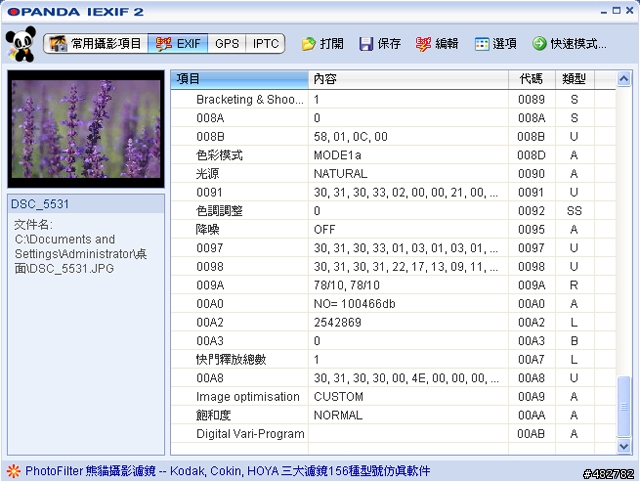Click the options grid icon
Screen dimensions: 640x482
click(482, 44)
